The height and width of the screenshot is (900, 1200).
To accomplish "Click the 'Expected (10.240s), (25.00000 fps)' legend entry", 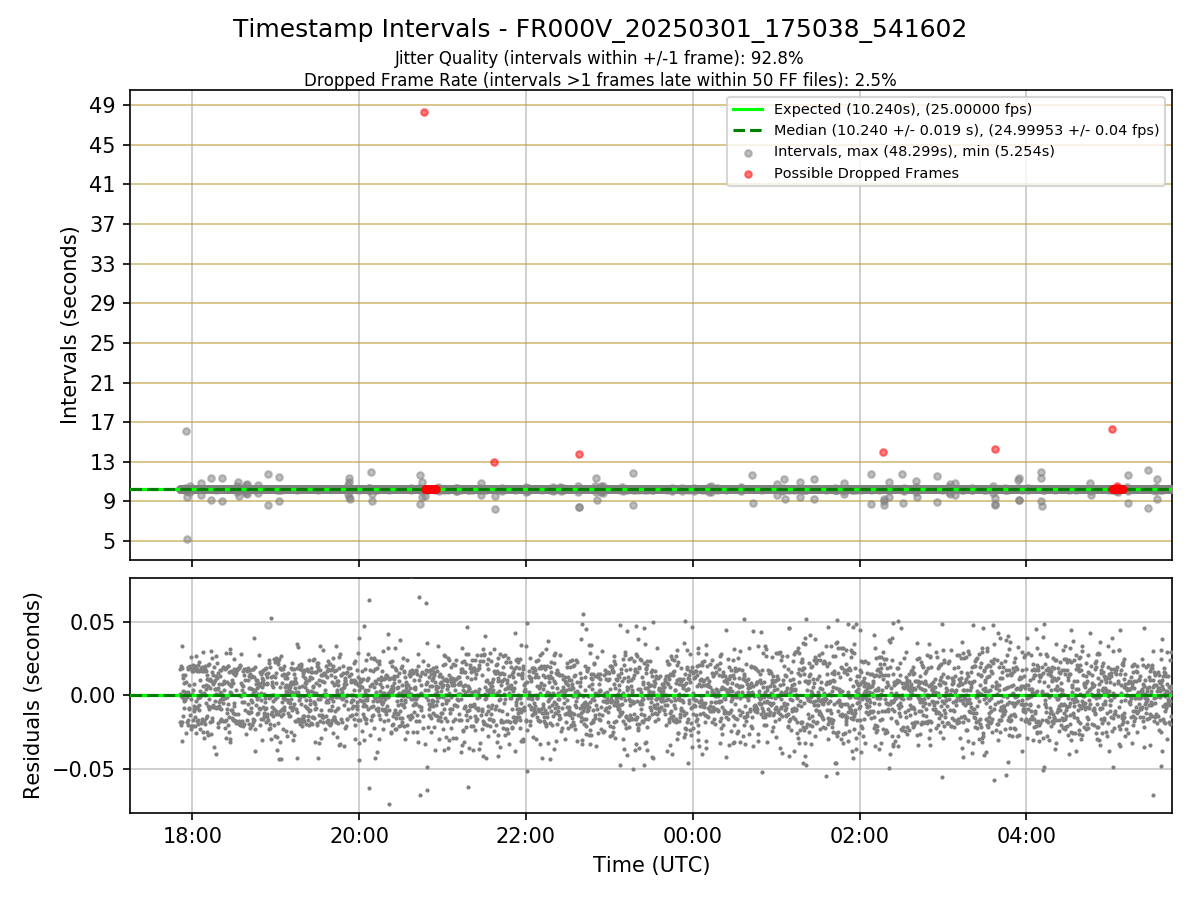I will pyautogui.click(x=903, y=109).
